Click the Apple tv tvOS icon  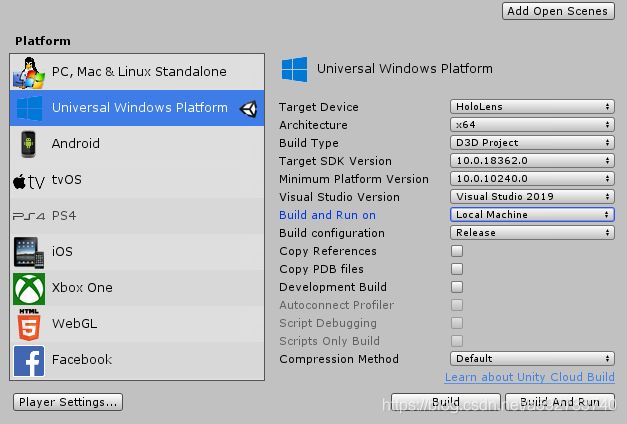click(29, 182)
